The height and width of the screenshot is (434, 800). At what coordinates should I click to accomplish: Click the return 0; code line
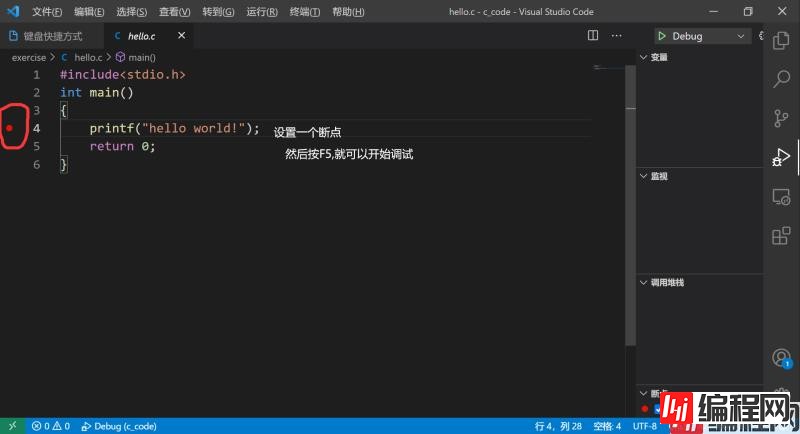coord(122,146)
